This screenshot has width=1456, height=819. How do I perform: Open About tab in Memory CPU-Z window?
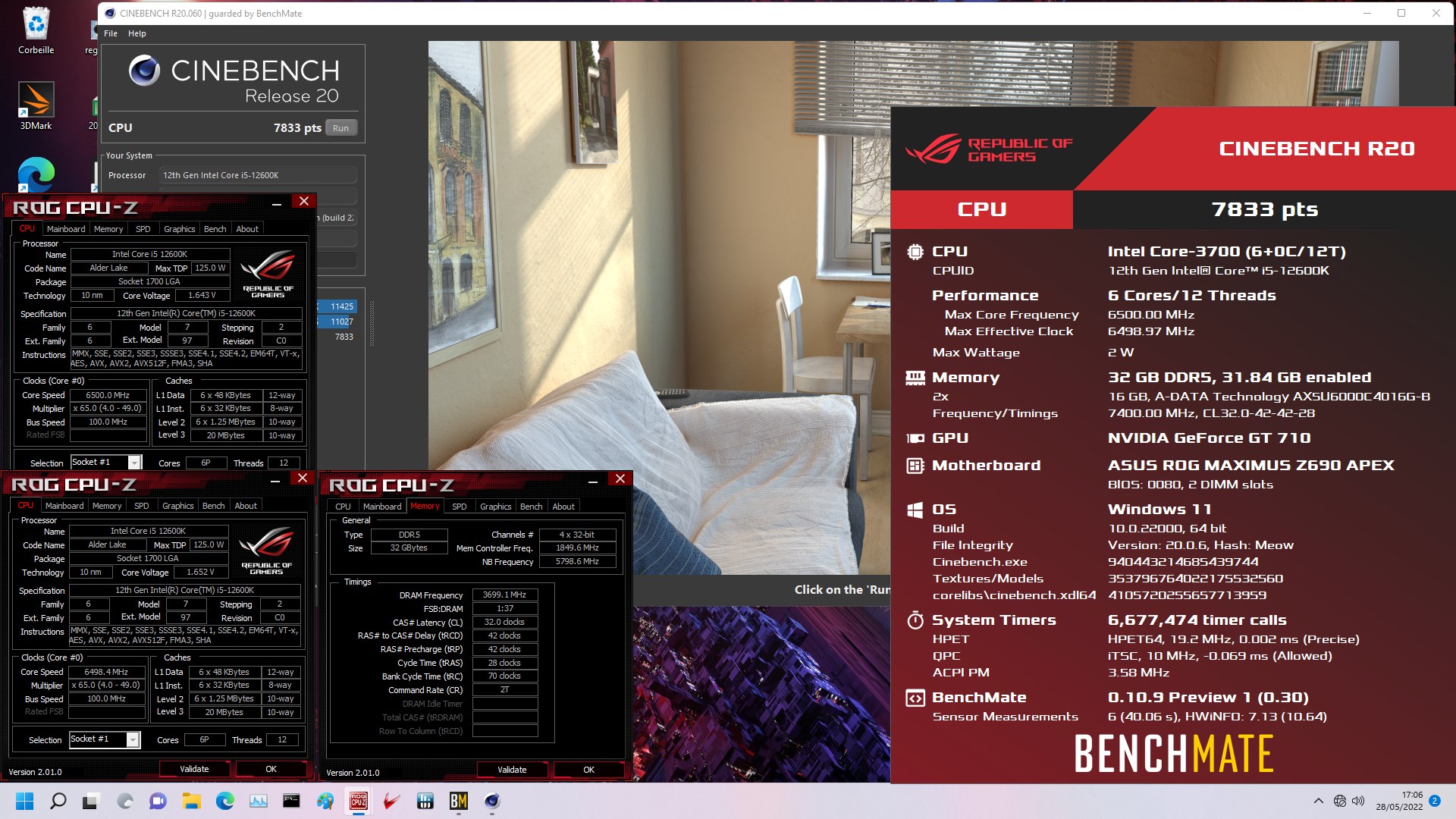point(563,506)
